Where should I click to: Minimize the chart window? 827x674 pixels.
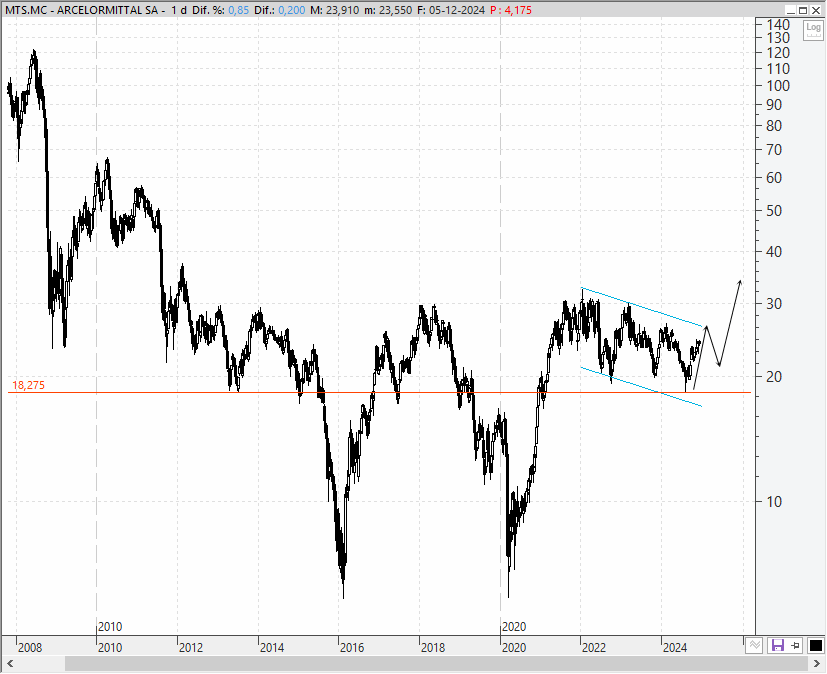(x=790, y=10)
